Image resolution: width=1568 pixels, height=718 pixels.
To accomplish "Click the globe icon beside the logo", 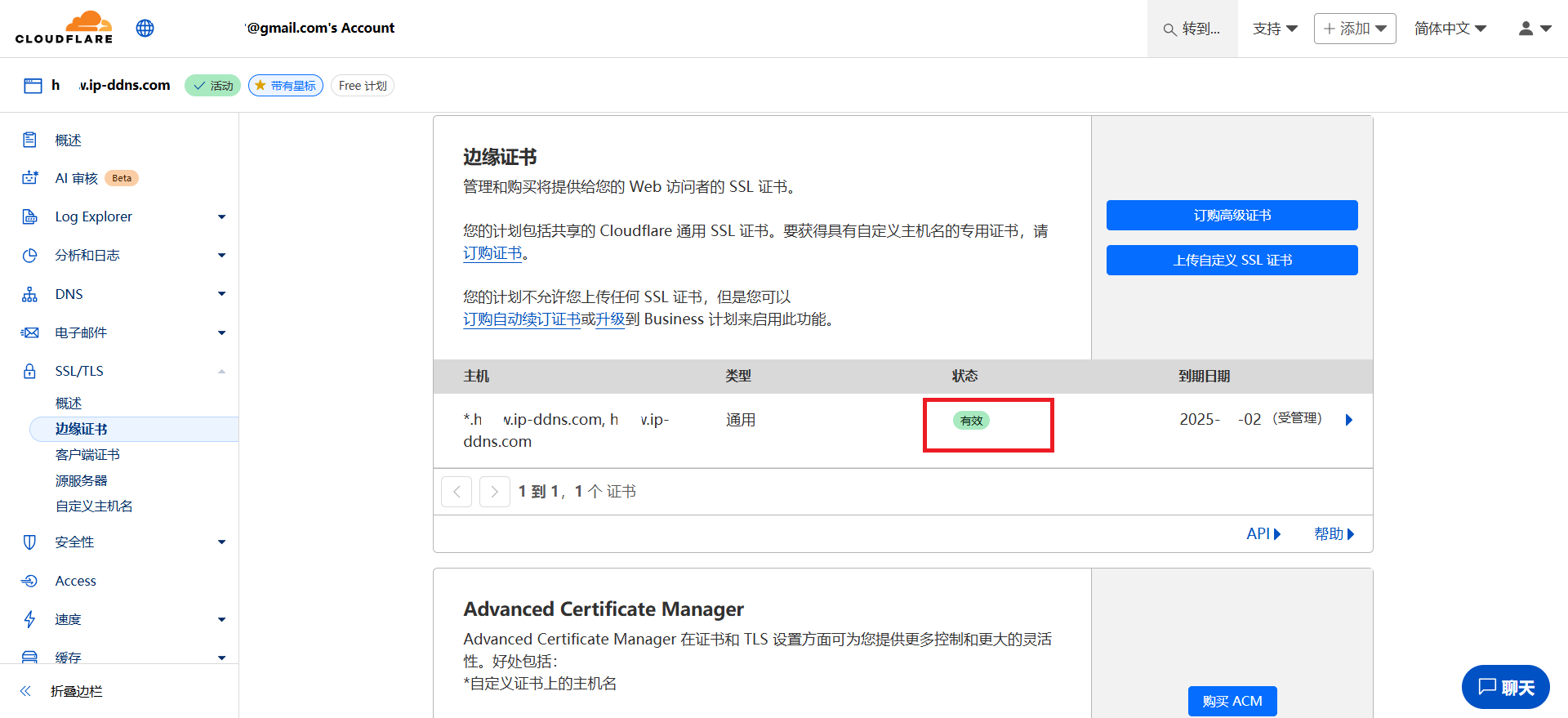I will [x=145, y=29].
